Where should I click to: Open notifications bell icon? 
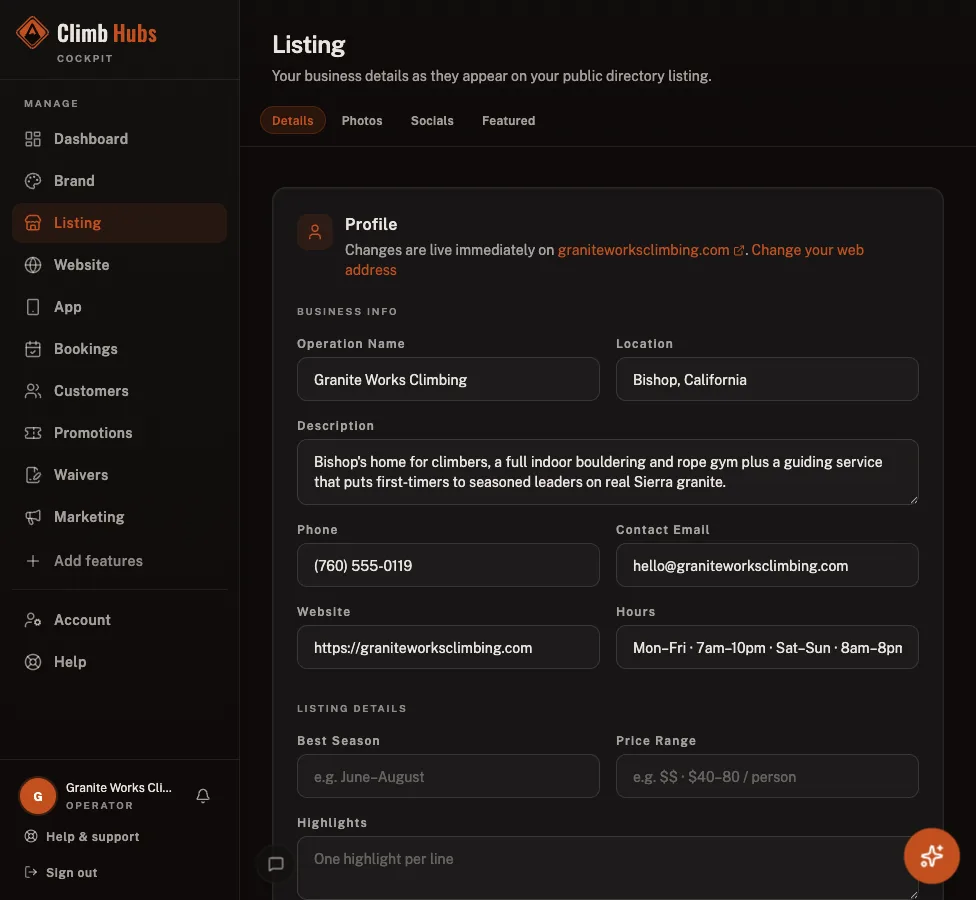203,795
